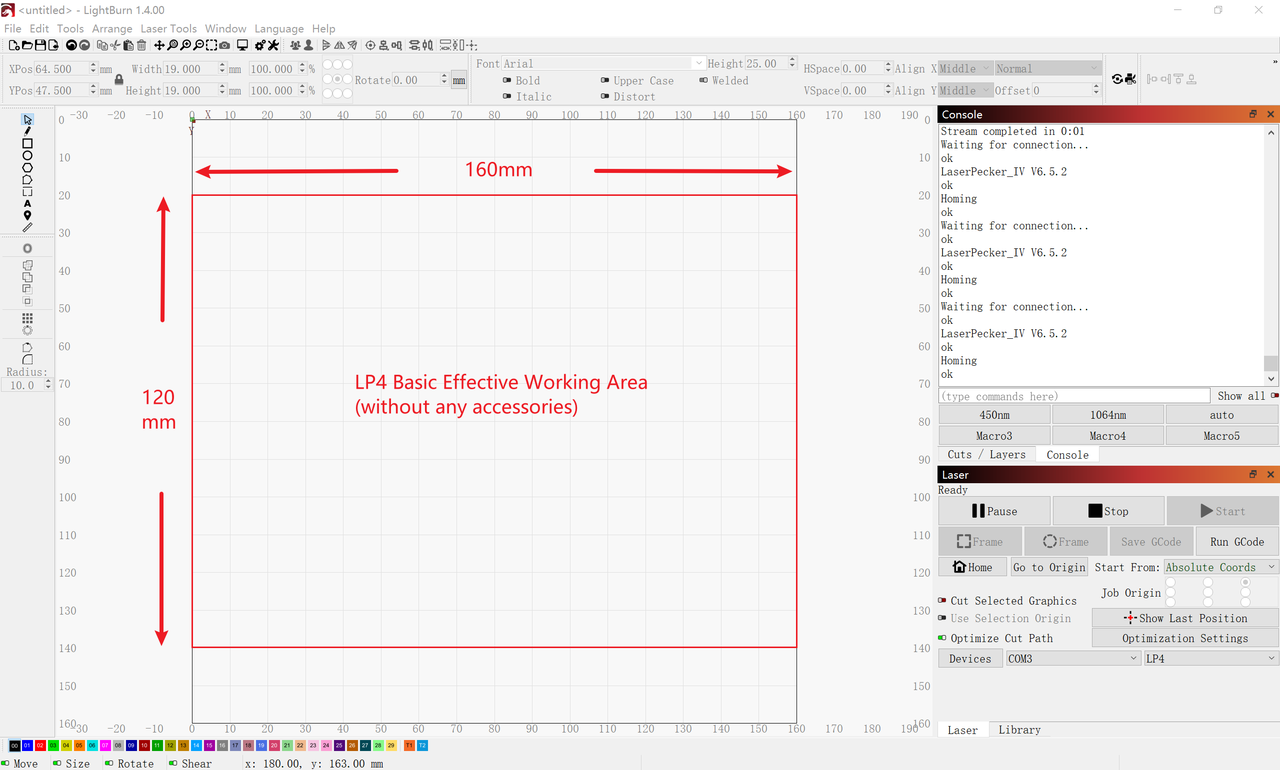Viewport: 1280px width, 770px height.
Task: Toggle the aspect ratio lock icon
Action: coord(119,80)
